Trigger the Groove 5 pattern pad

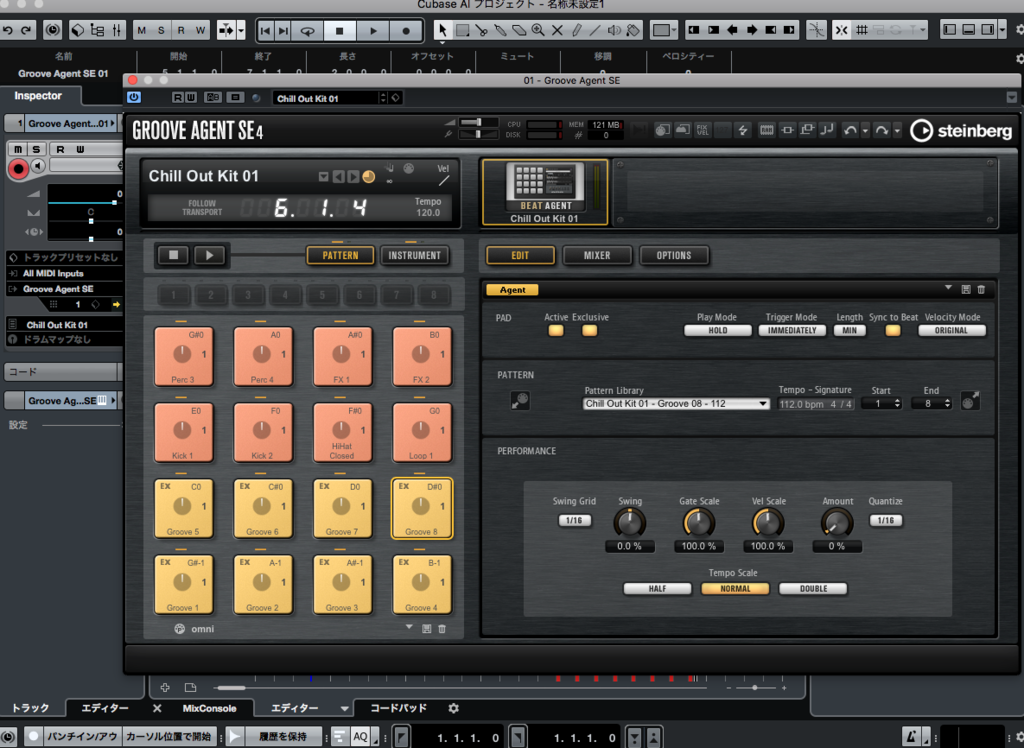184,508
